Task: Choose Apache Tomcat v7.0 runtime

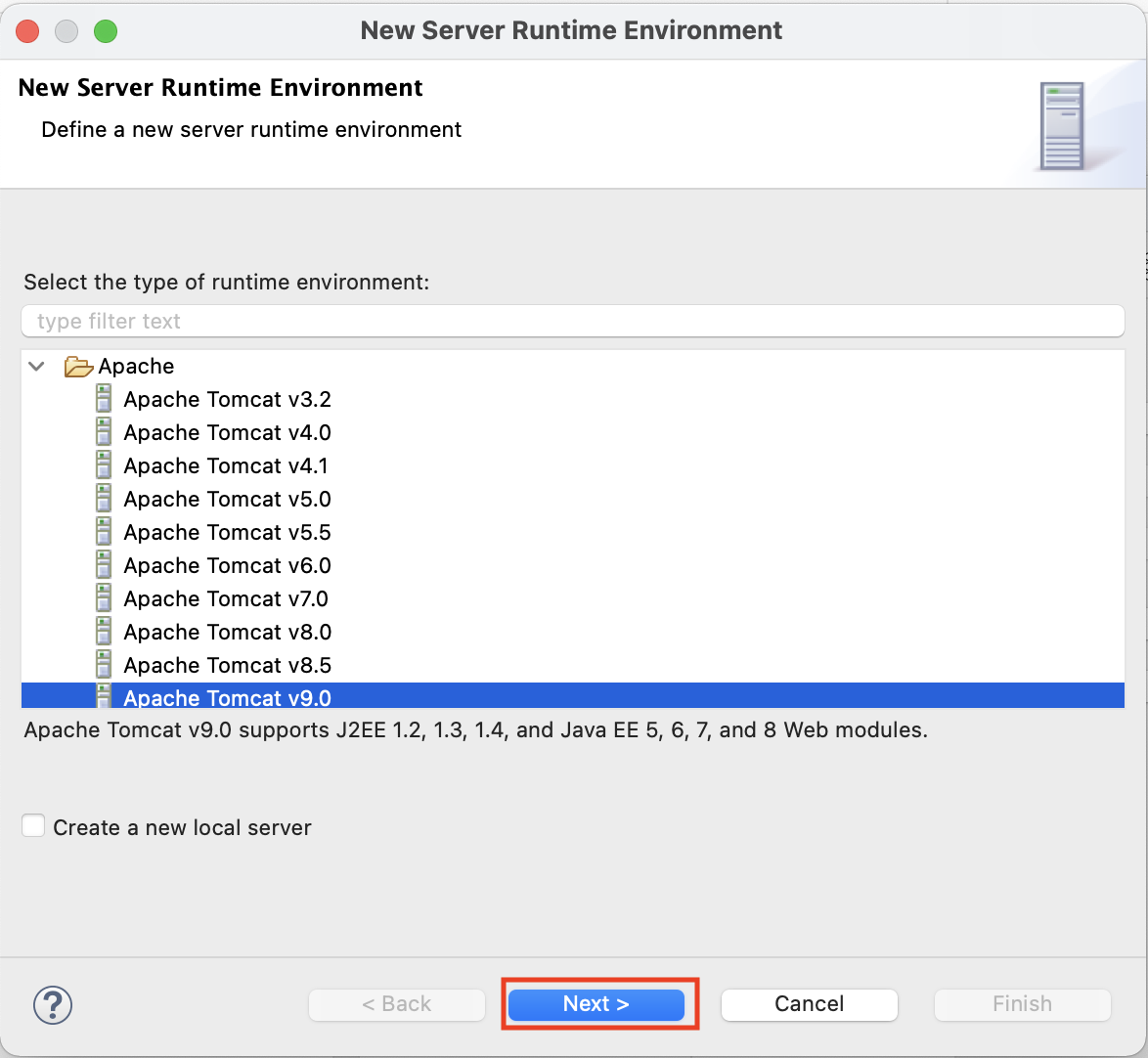Action: [x=226, y=598]
